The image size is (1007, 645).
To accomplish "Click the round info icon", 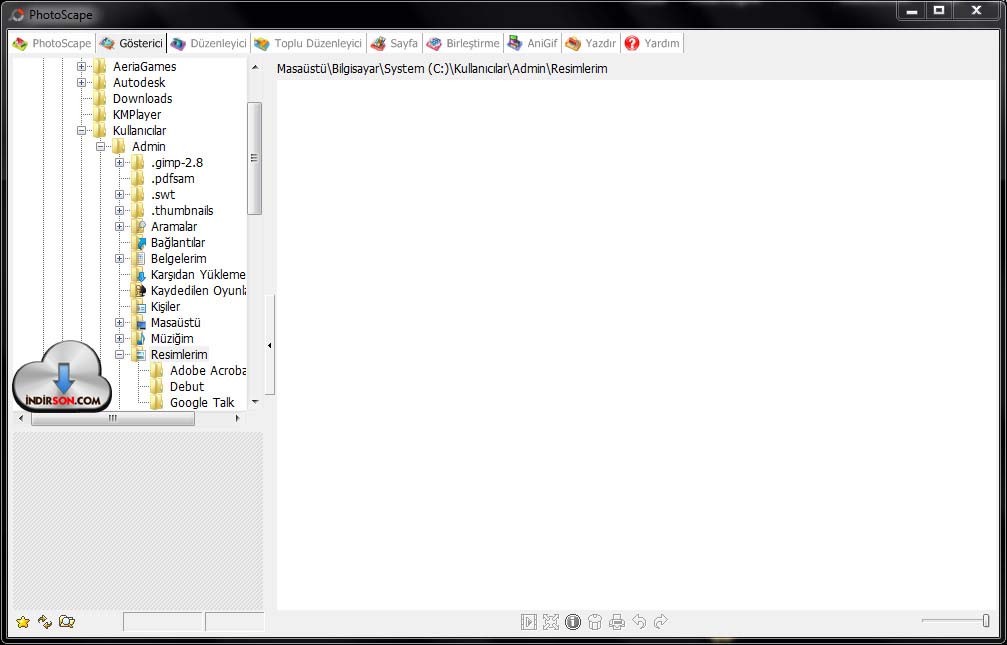I will (573, 622).
